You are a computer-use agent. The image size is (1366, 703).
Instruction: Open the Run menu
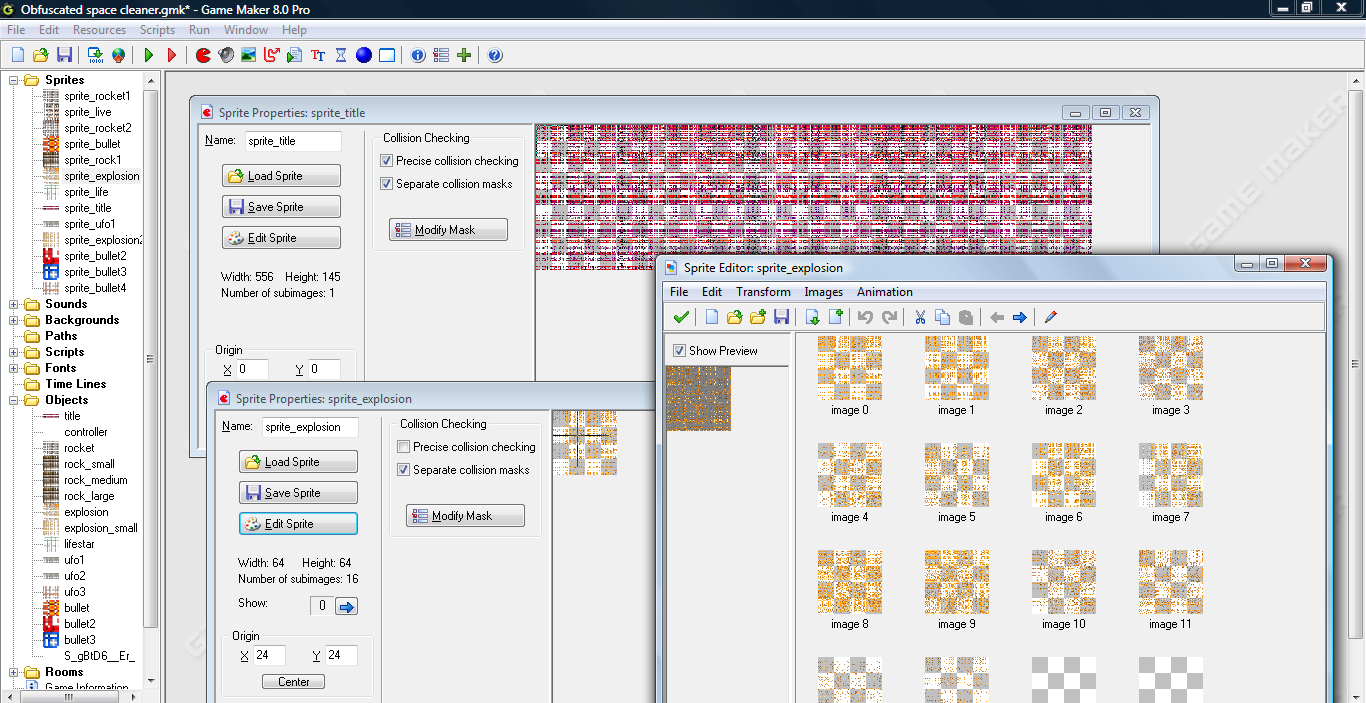(199, 30)
